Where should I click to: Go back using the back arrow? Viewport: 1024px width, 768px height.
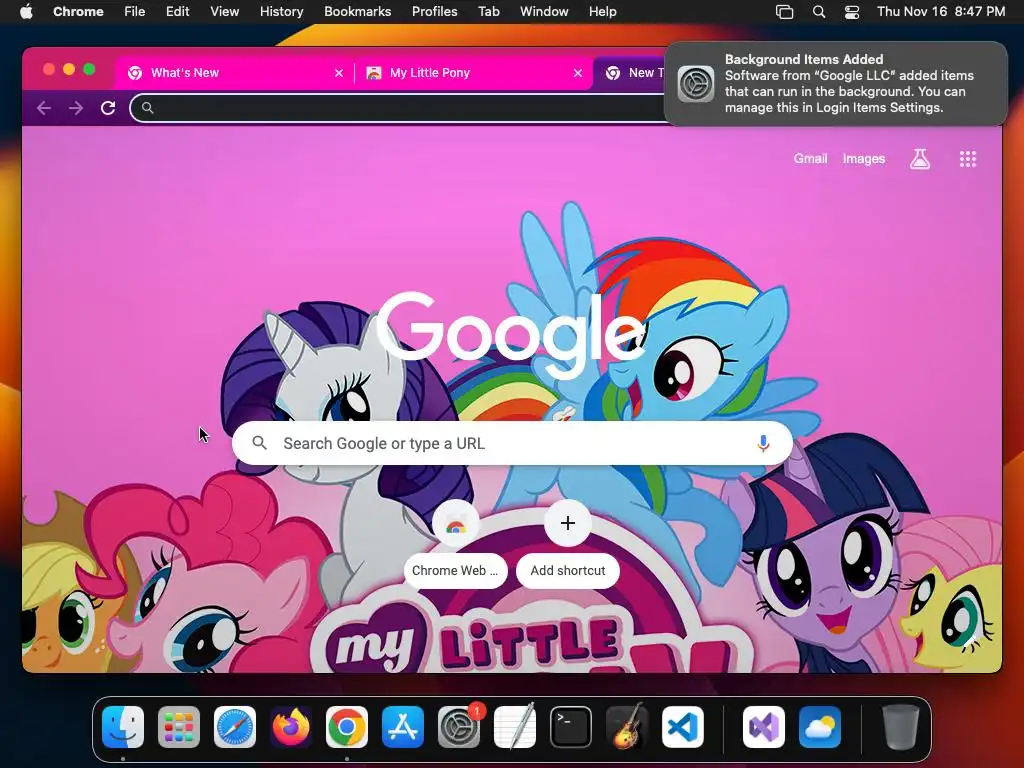44,108
